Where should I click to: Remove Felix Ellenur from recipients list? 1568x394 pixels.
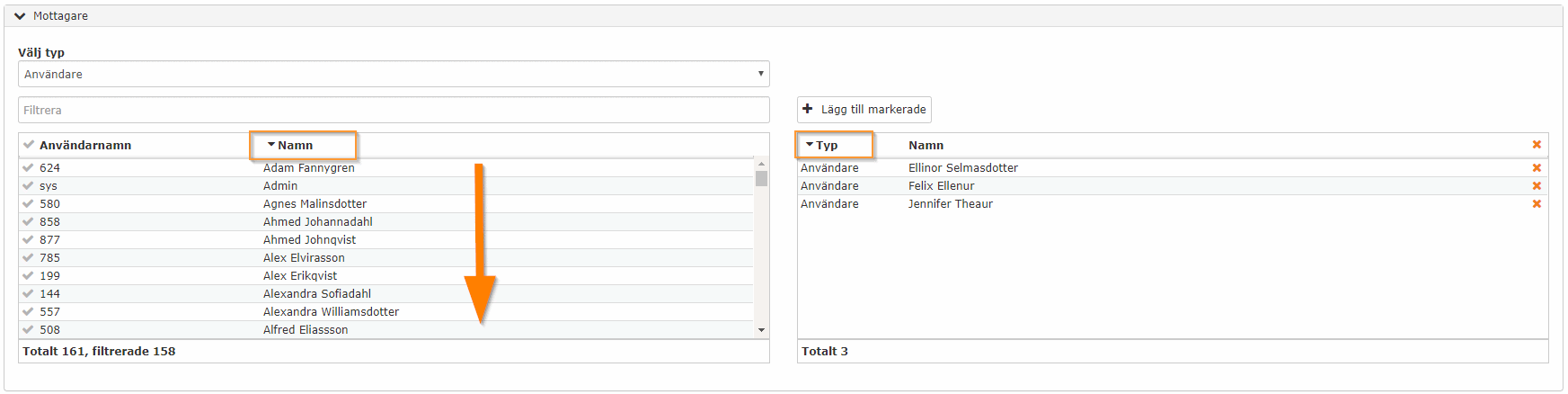click(1537, 186)
